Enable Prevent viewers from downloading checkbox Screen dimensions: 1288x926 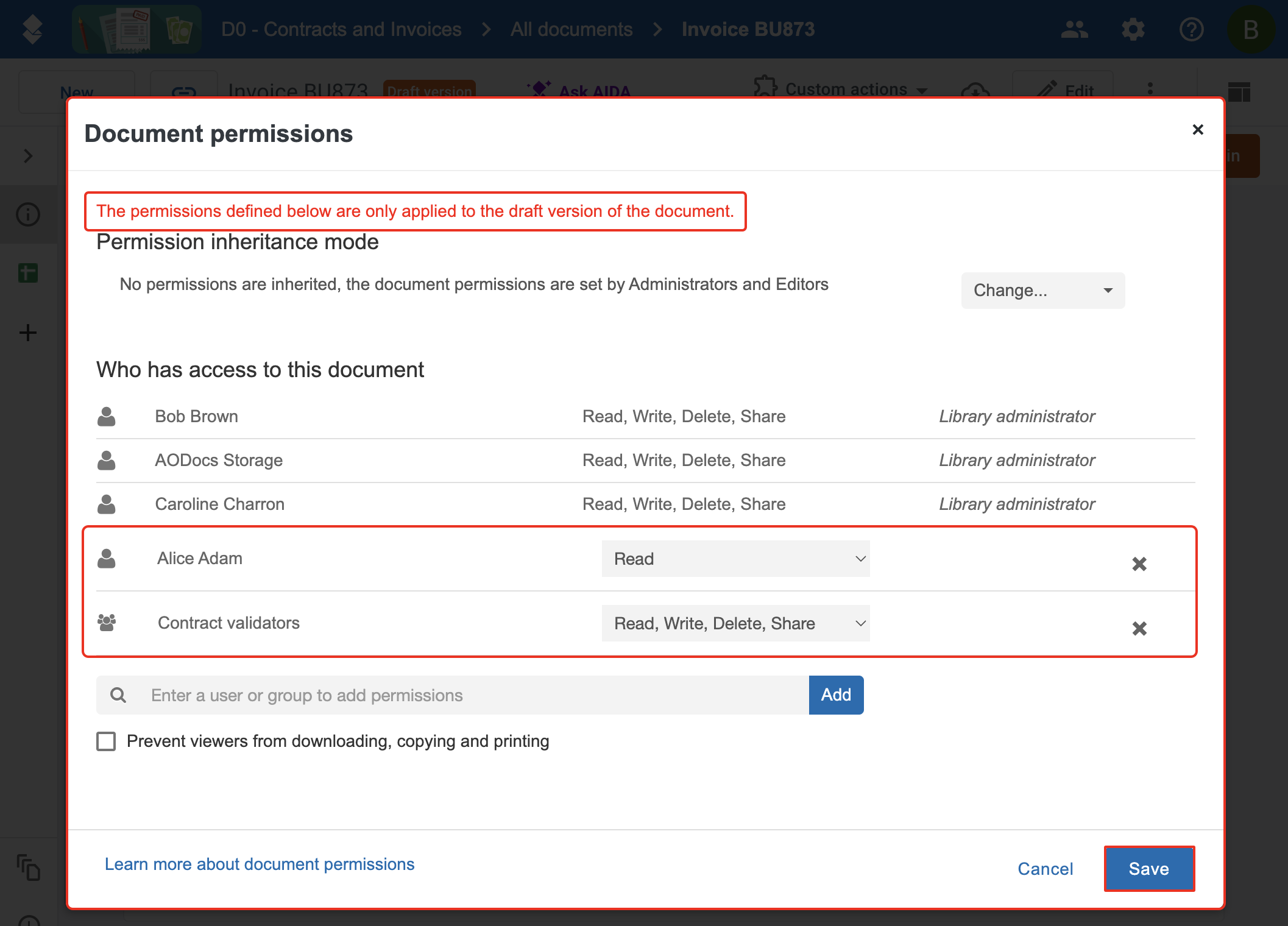tap(106, 741)
